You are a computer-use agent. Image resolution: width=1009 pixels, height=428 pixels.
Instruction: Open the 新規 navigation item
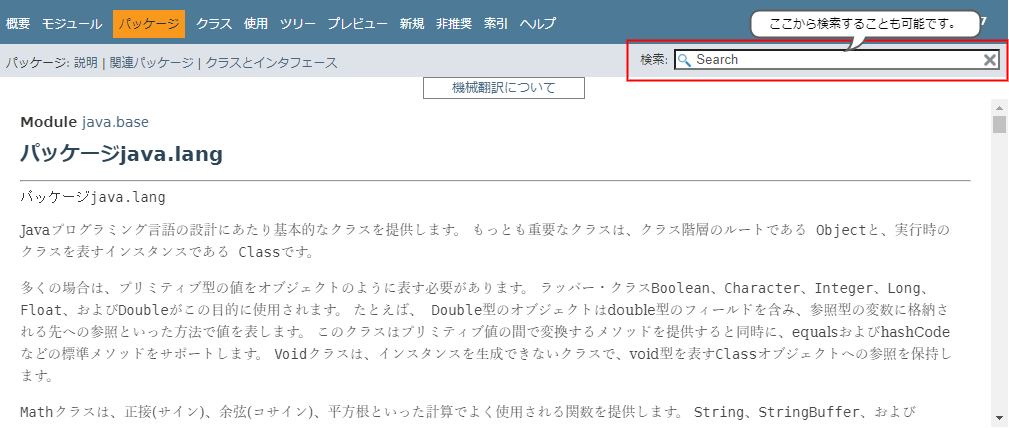[412, 24]
